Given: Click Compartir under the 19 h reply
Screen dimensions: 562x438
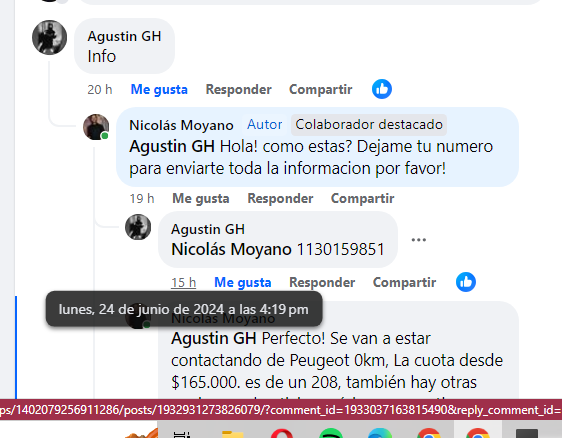Looking at the screenshot, I should click(x=363, y=198).
